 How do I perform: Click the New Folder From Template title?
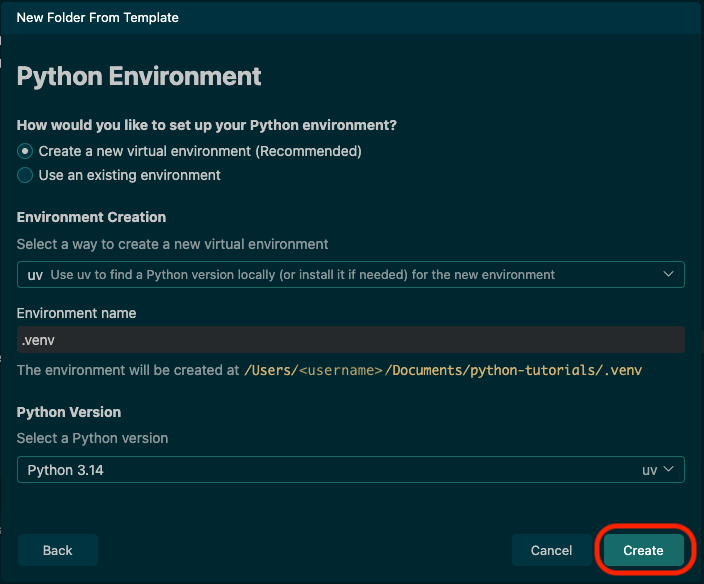tap(97, 18)
